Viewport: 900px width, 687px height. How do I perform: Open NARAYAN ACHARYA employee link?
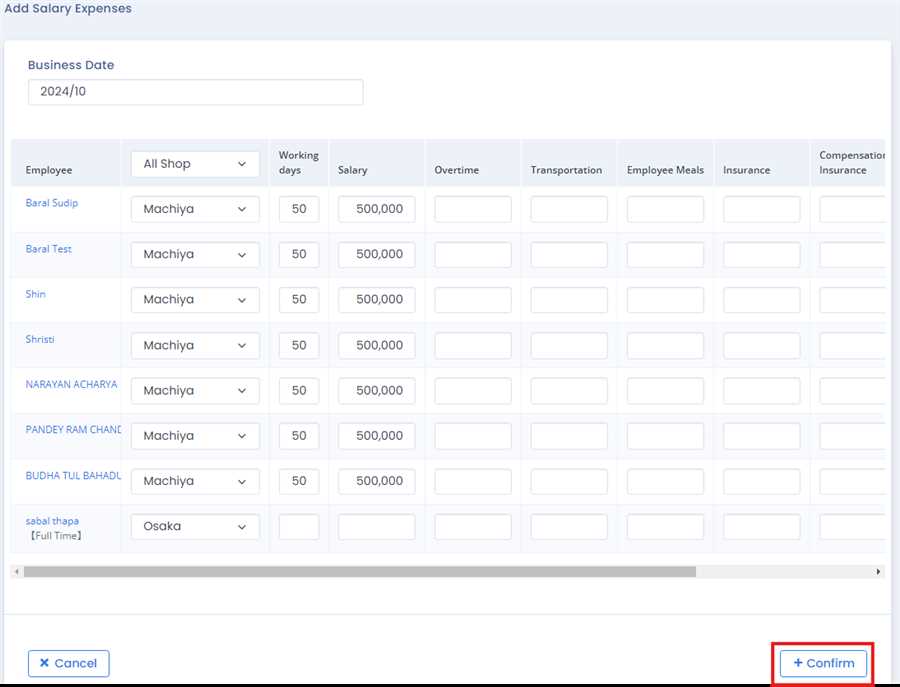pos(71,384)
